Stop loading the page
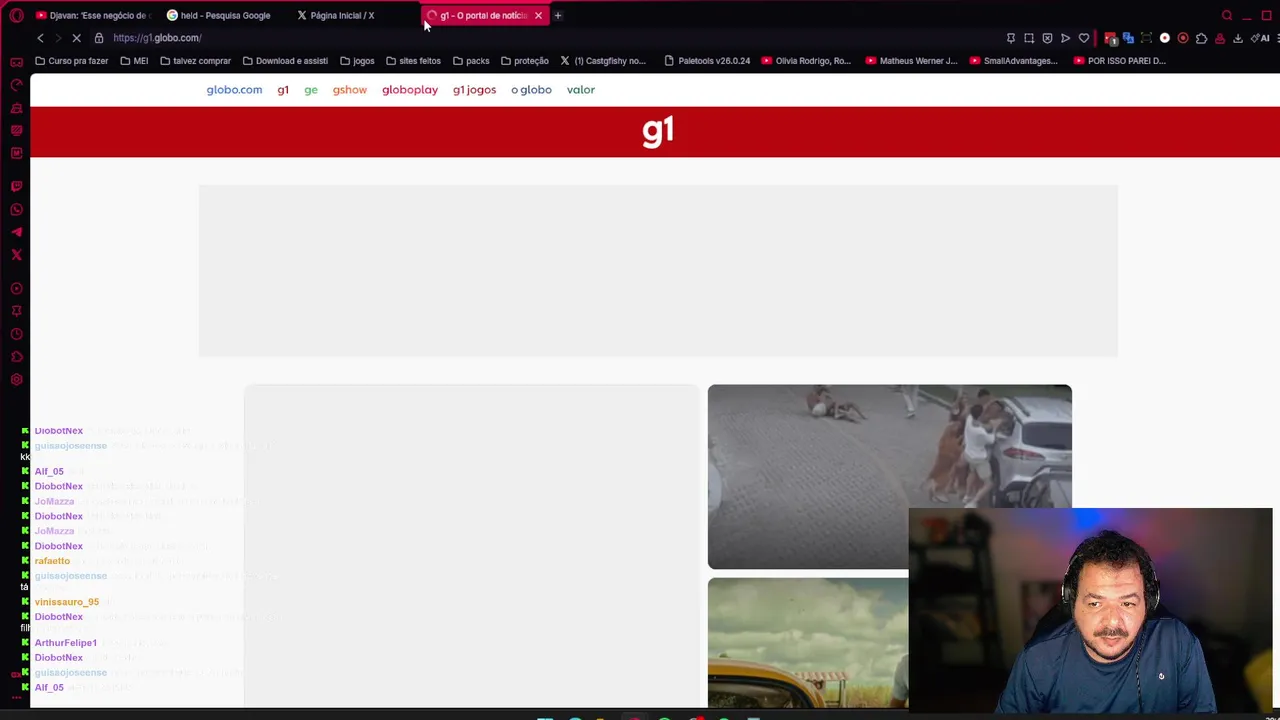The height and width of the screenshot is (720, 1280). (x=76, y=38)
